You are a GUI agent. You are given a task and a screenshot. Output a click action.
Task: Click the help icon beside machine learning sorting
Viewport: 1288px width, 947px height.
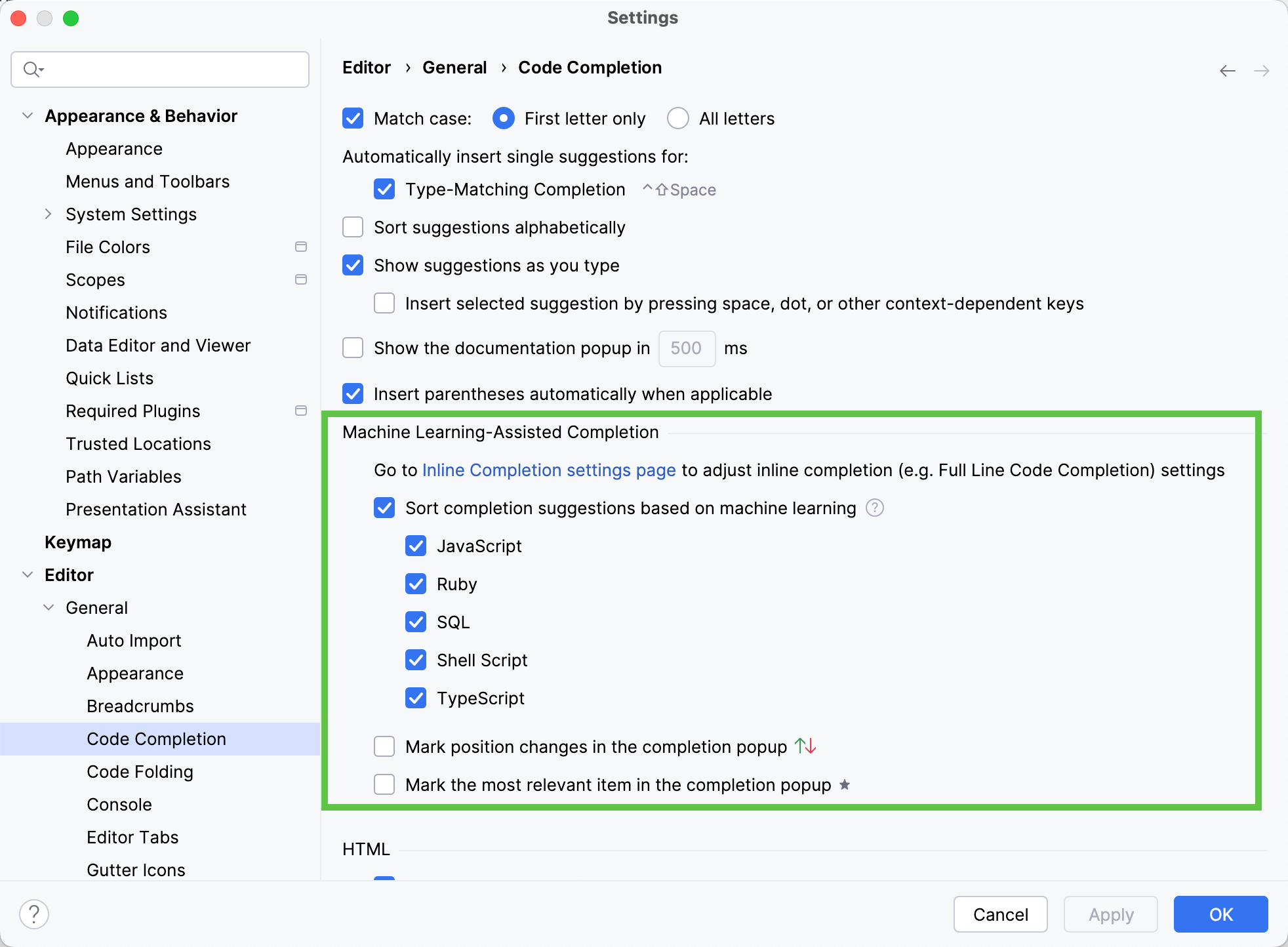click(875, 508)
